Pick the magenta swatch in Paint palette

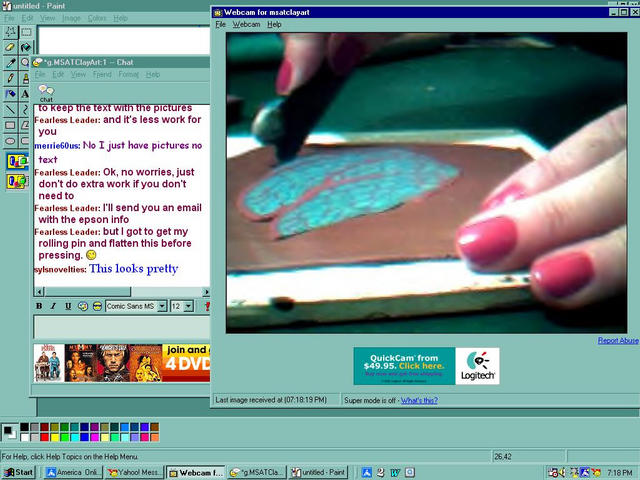tap(94, 437)
